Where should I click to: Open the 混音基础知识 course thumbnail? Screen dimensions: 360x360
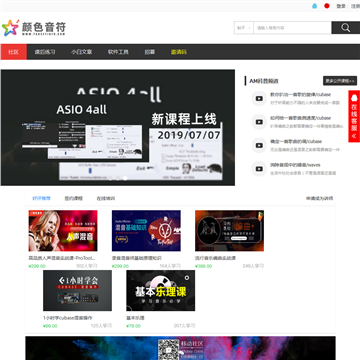[x=146, y=231]
